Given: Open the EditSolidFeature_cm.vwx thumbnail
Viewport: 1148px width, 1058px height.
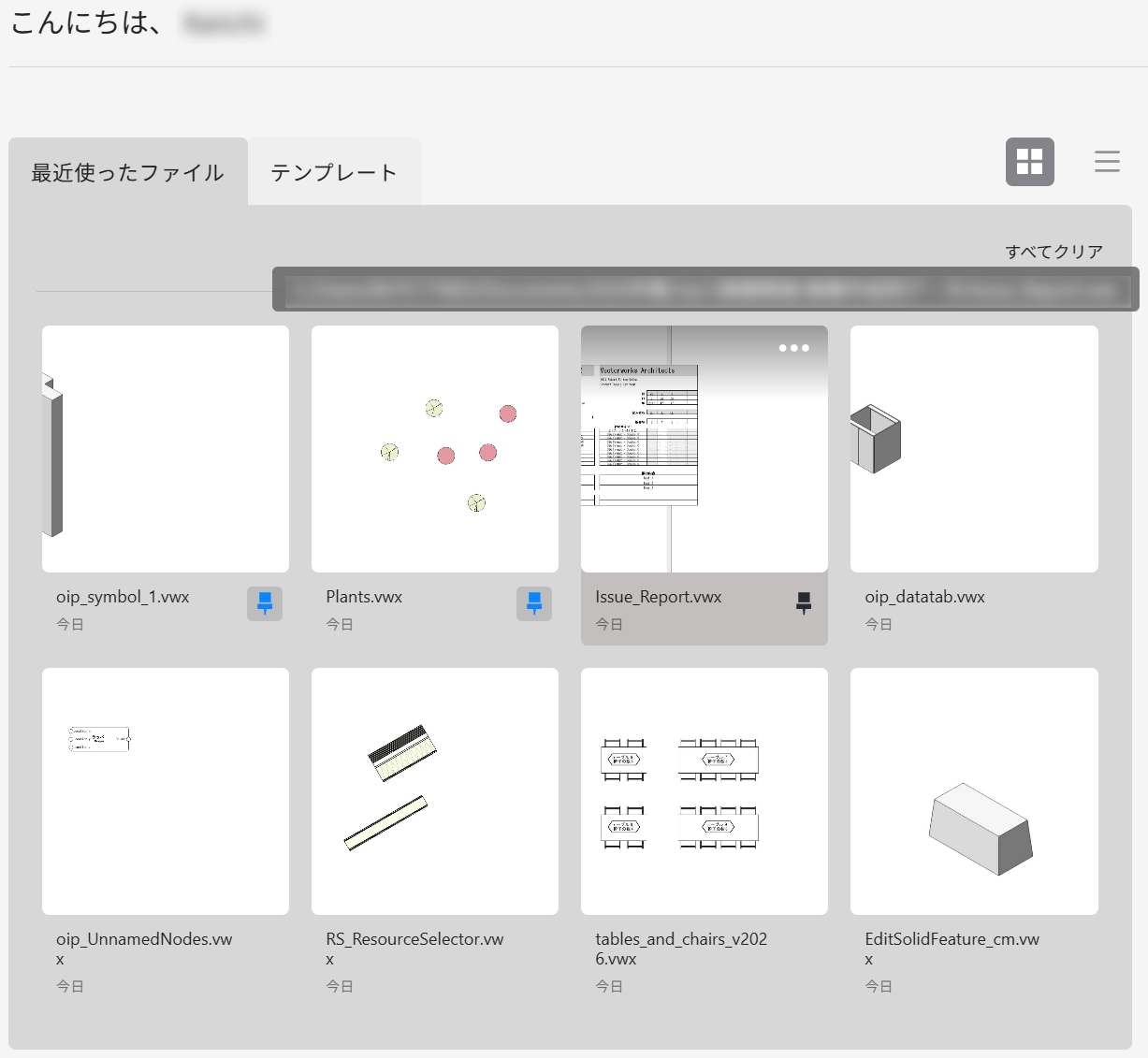Looking at the screenshot, I should coord(974,791).
